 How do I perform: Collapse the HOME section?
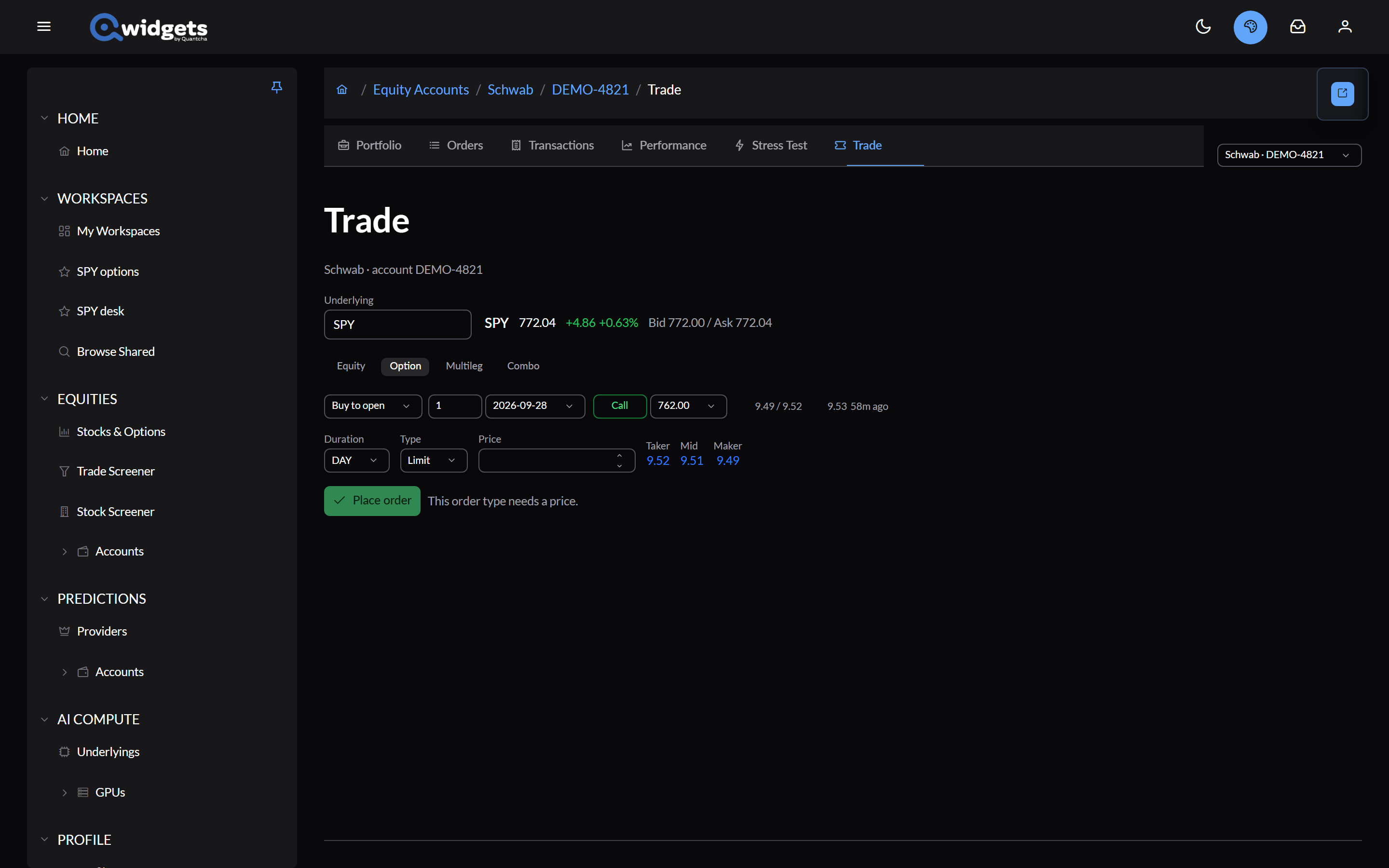(44, 118)
